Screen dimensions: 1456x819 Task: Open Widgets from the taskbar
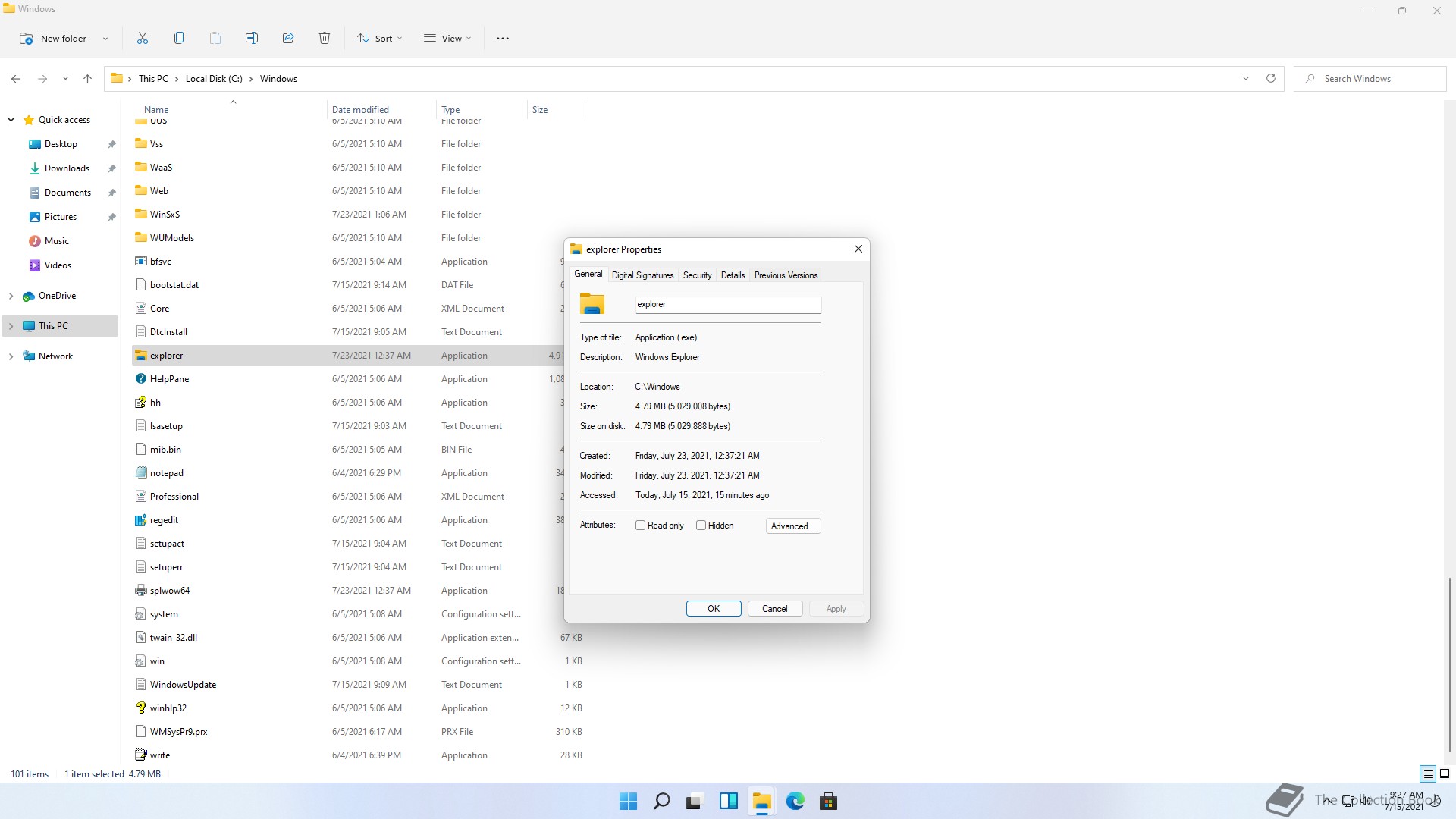pos(729,801)
